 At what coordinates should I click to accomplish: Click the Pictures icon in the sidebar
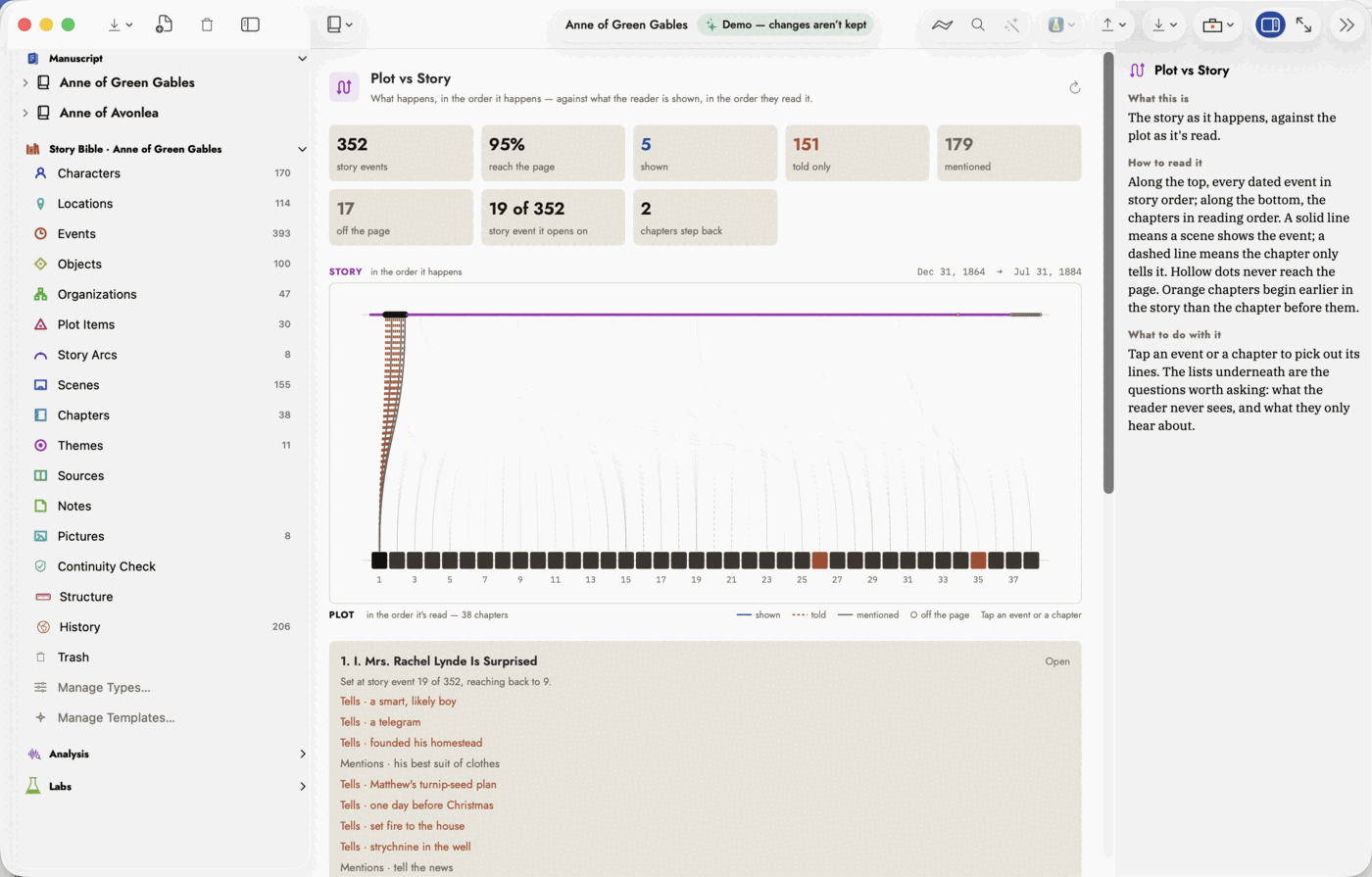[x=40, y=536]
